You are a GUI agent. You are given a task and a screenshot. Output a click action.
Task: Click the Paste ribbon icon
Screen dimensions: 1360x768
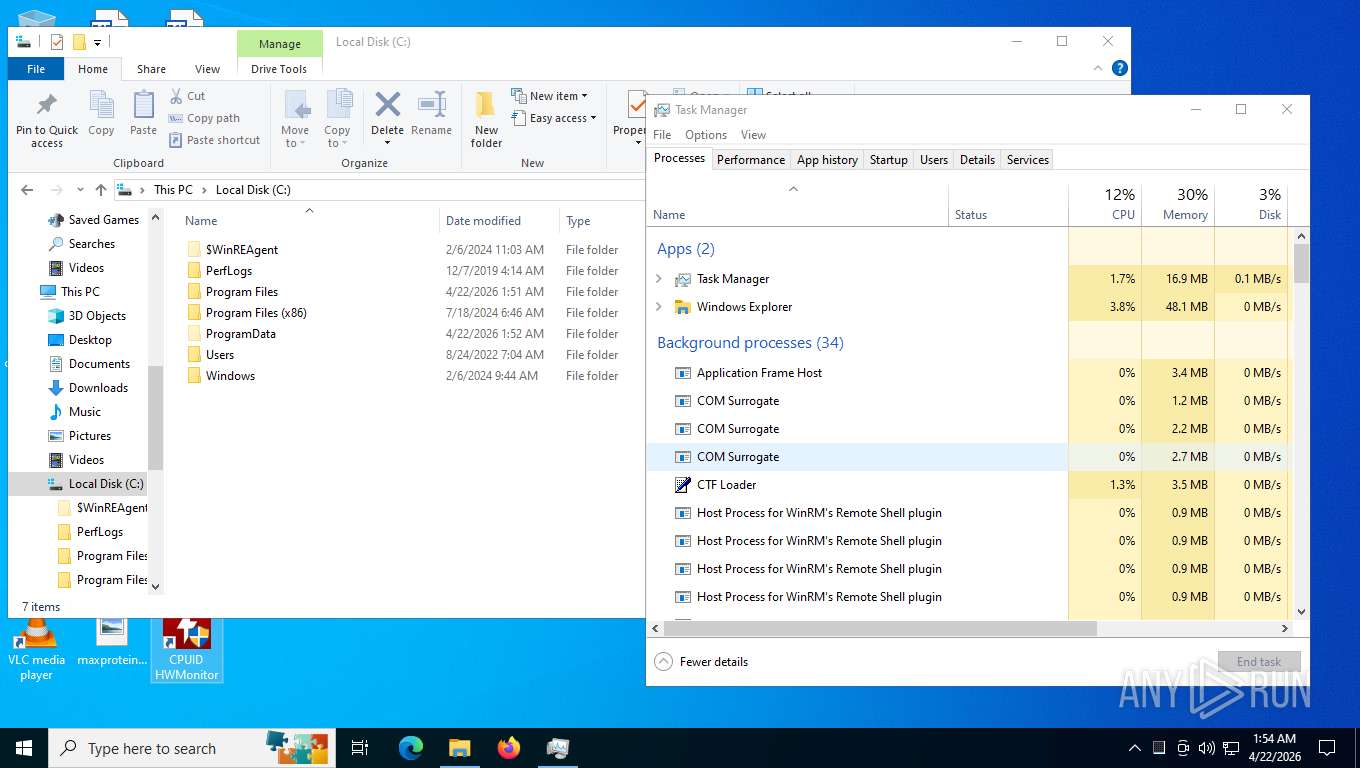click(143, 105)
